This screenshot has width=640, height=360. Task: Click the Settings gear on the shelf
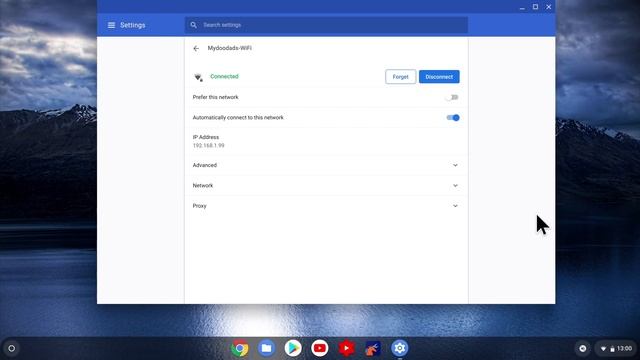[400, 348]
